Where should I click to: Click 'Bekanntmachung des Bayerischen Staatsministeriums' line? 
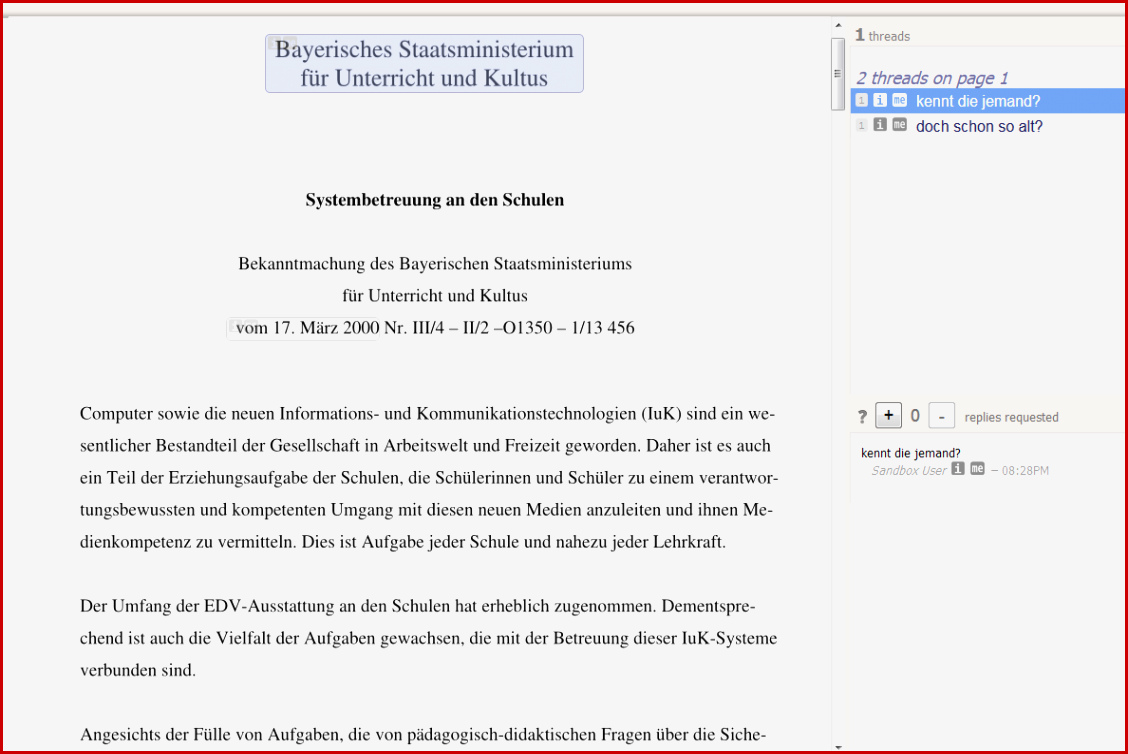pyautogui.click(x=435, y=264)
